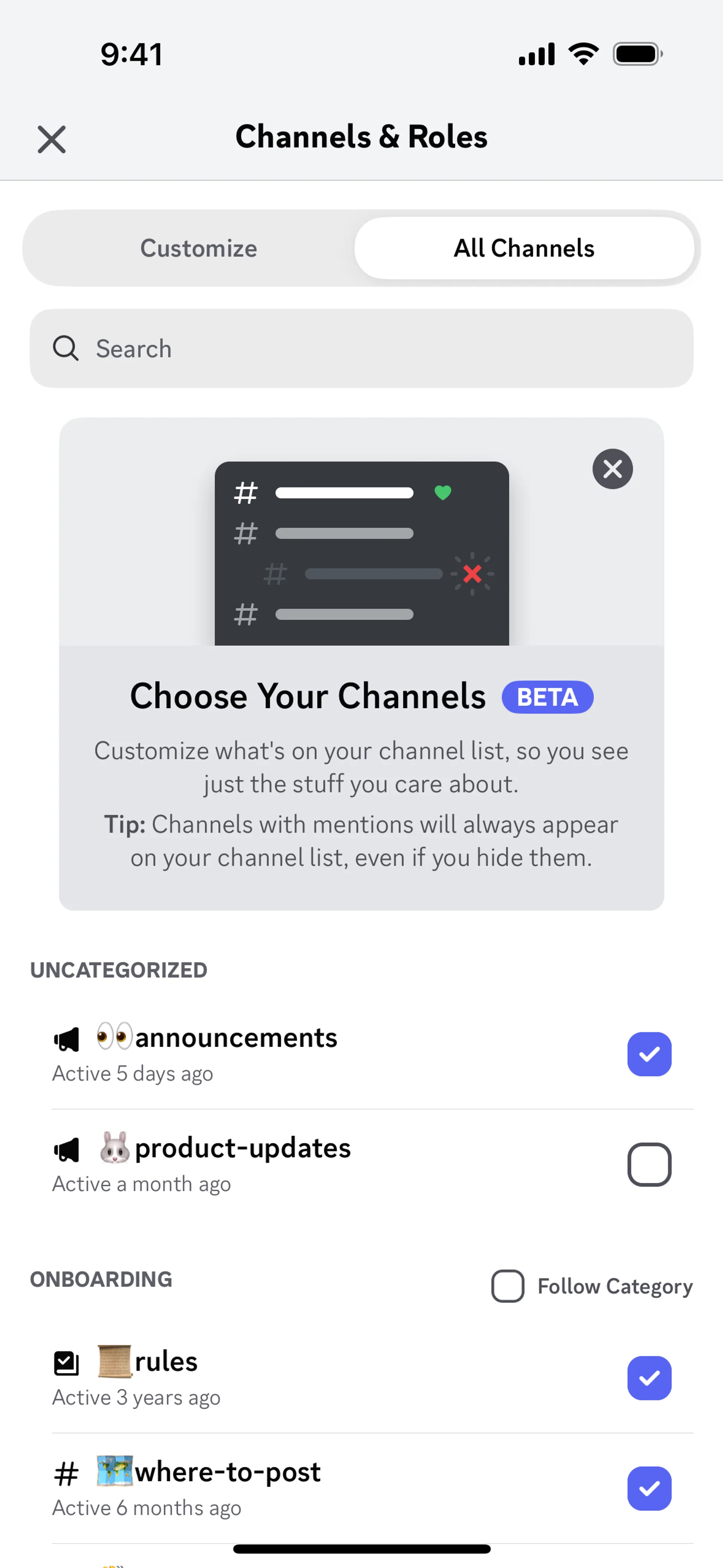This screenshot has width=723, height=1568.
Task: Tap the rules channel checklist icon
Action: pyautogui.click(x=66, y=1363)
